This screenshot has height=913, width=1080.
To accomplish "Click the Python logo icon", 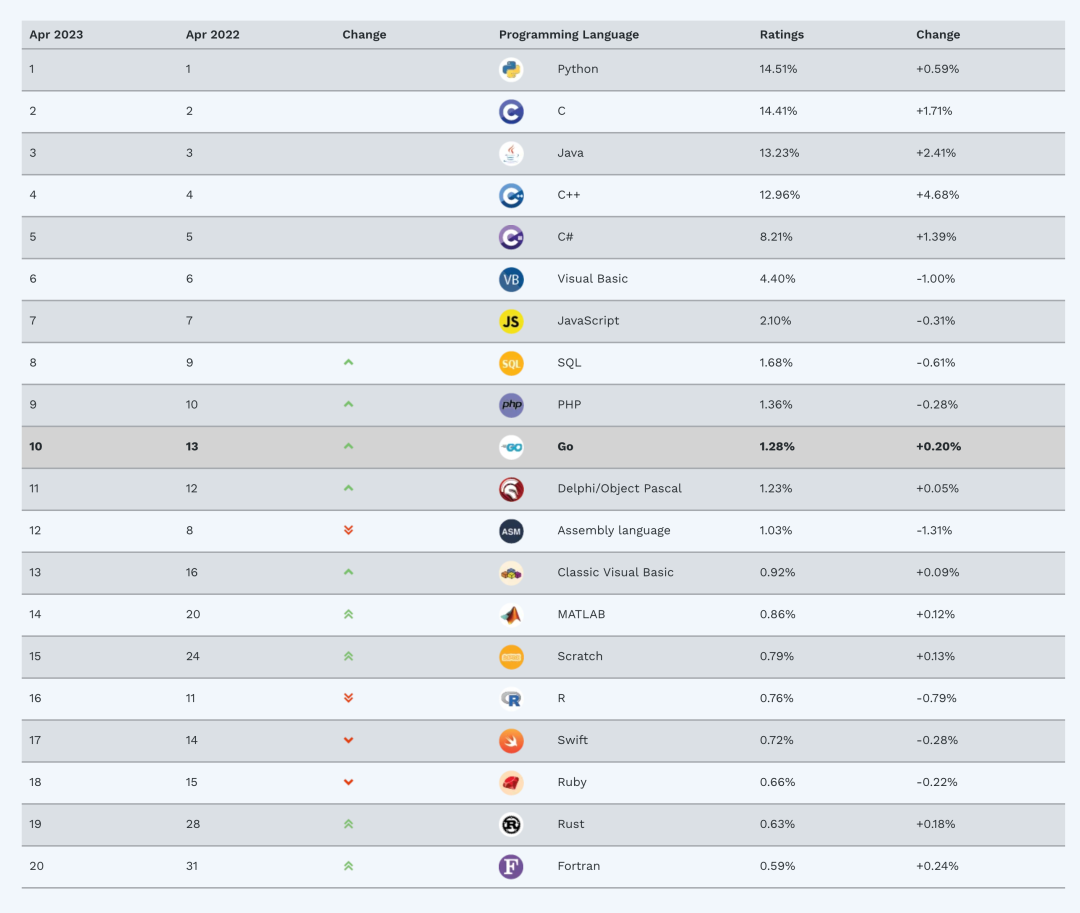I will (x=511, y=70).
